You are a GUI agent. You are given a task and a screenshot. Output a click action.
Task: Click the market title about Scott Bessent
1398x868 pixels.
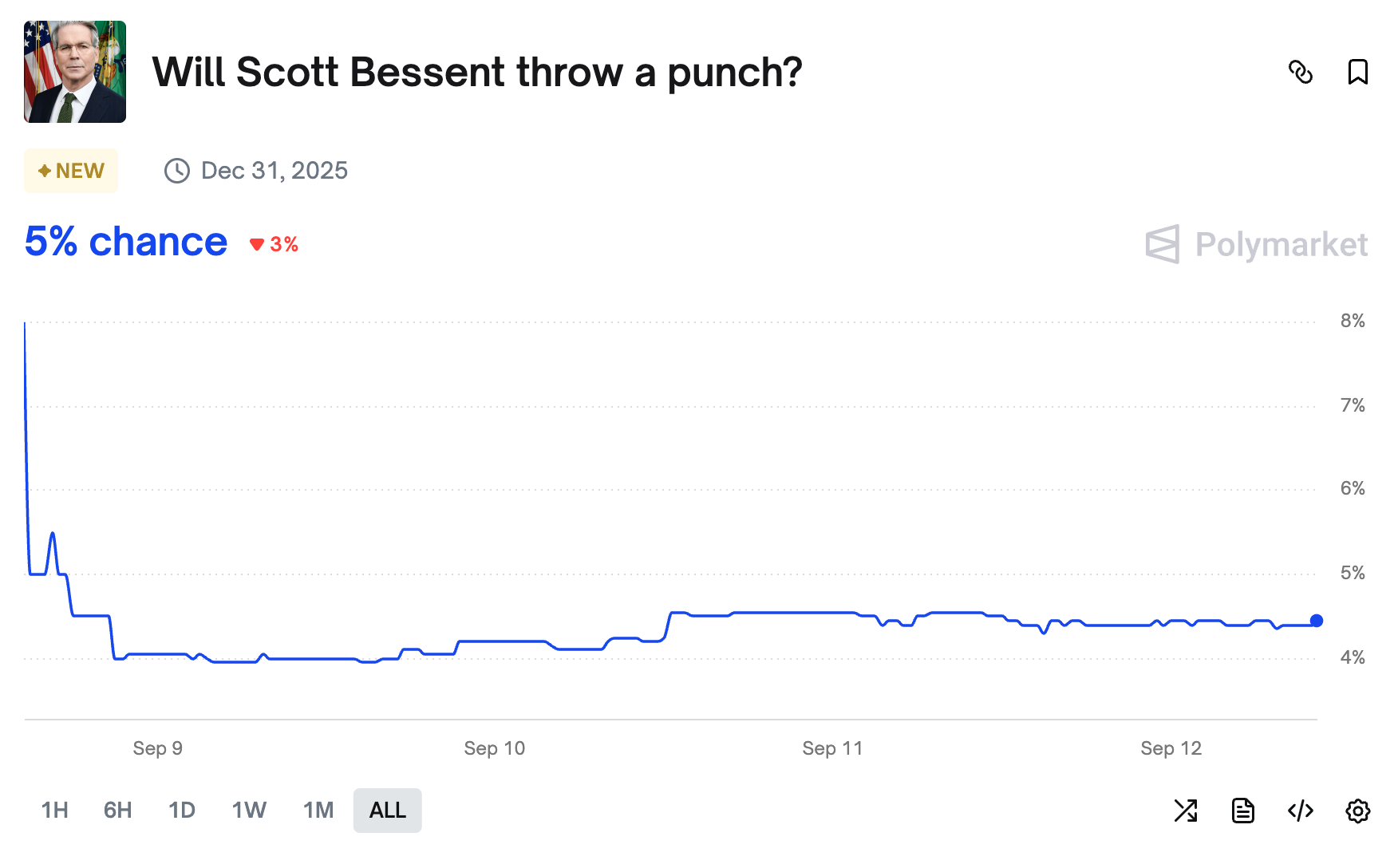[476, 72]
